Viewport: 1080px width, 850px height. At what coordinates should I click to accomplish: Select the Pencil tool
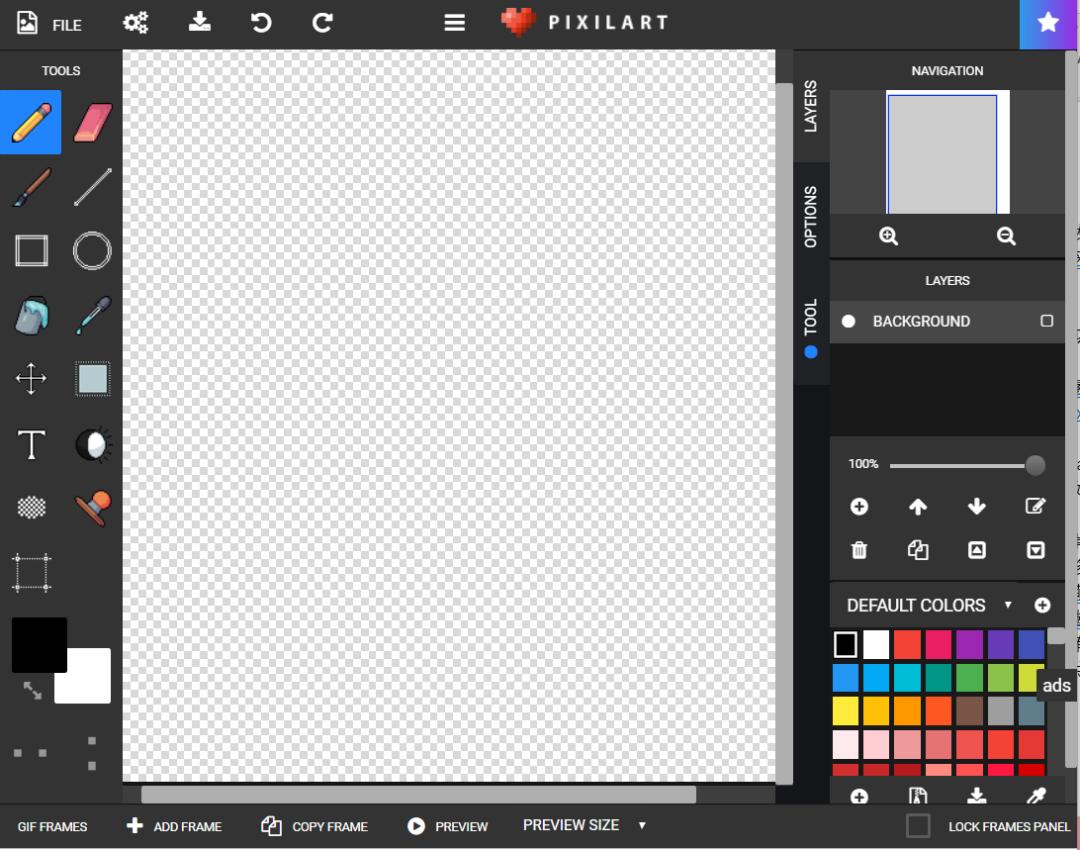pyautogui.click(x=31, y=122)
